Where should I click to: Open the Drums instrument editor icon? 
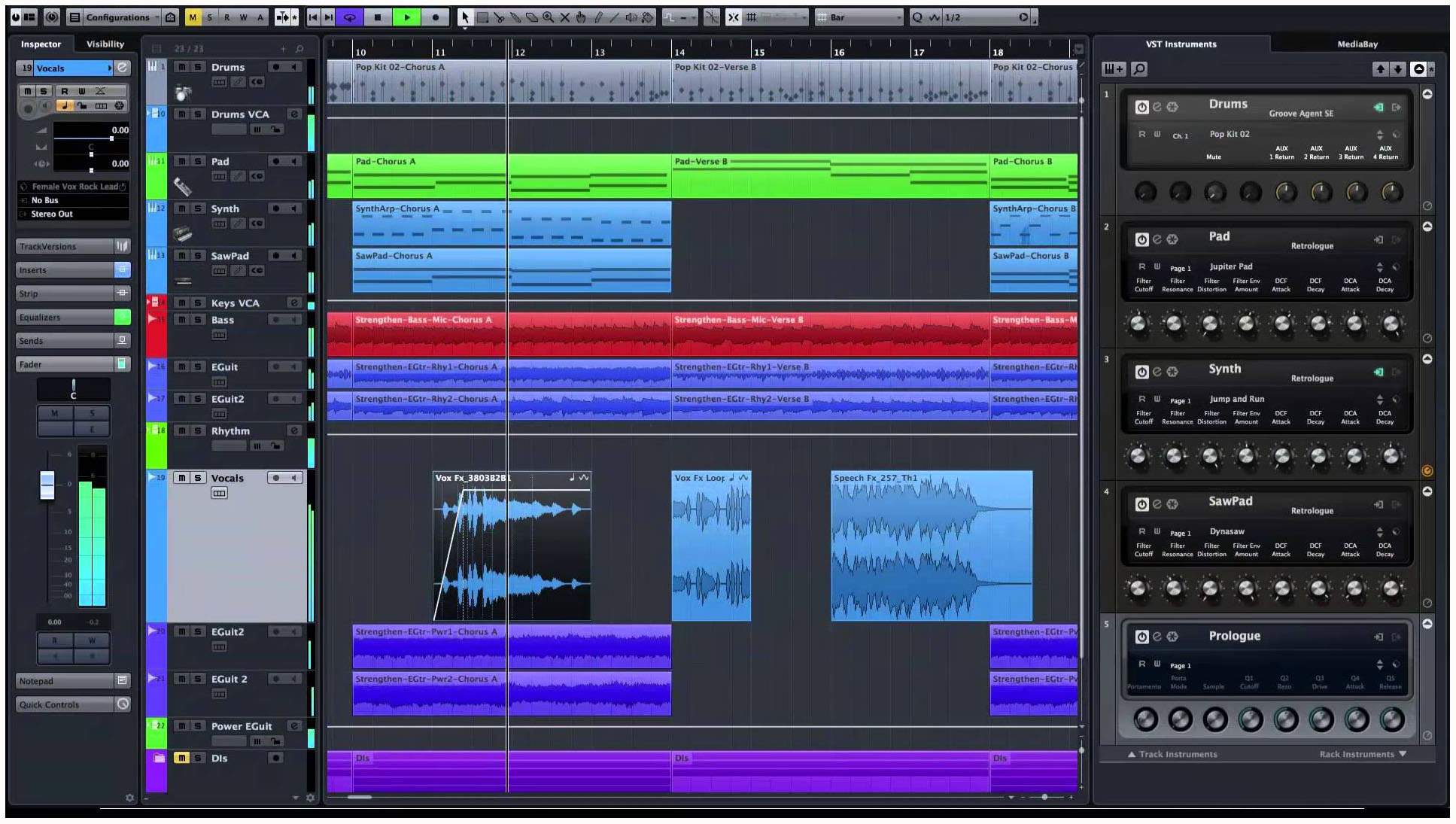click(1157, 107)
